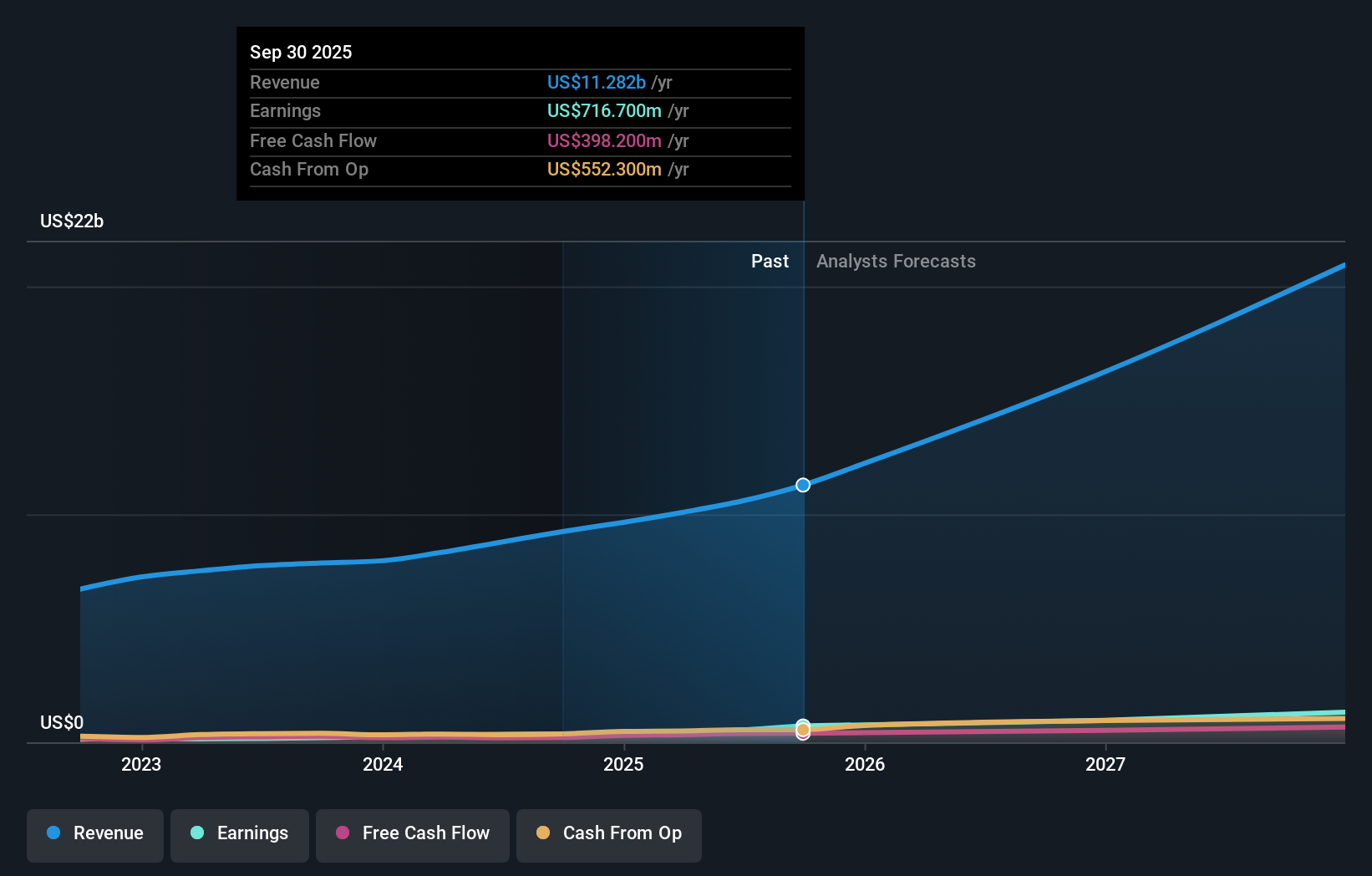Click the orange Cash From Op legend dot
Viewport: 1372px width, 876px height.
pyautogui.click(x=543, y=833)
